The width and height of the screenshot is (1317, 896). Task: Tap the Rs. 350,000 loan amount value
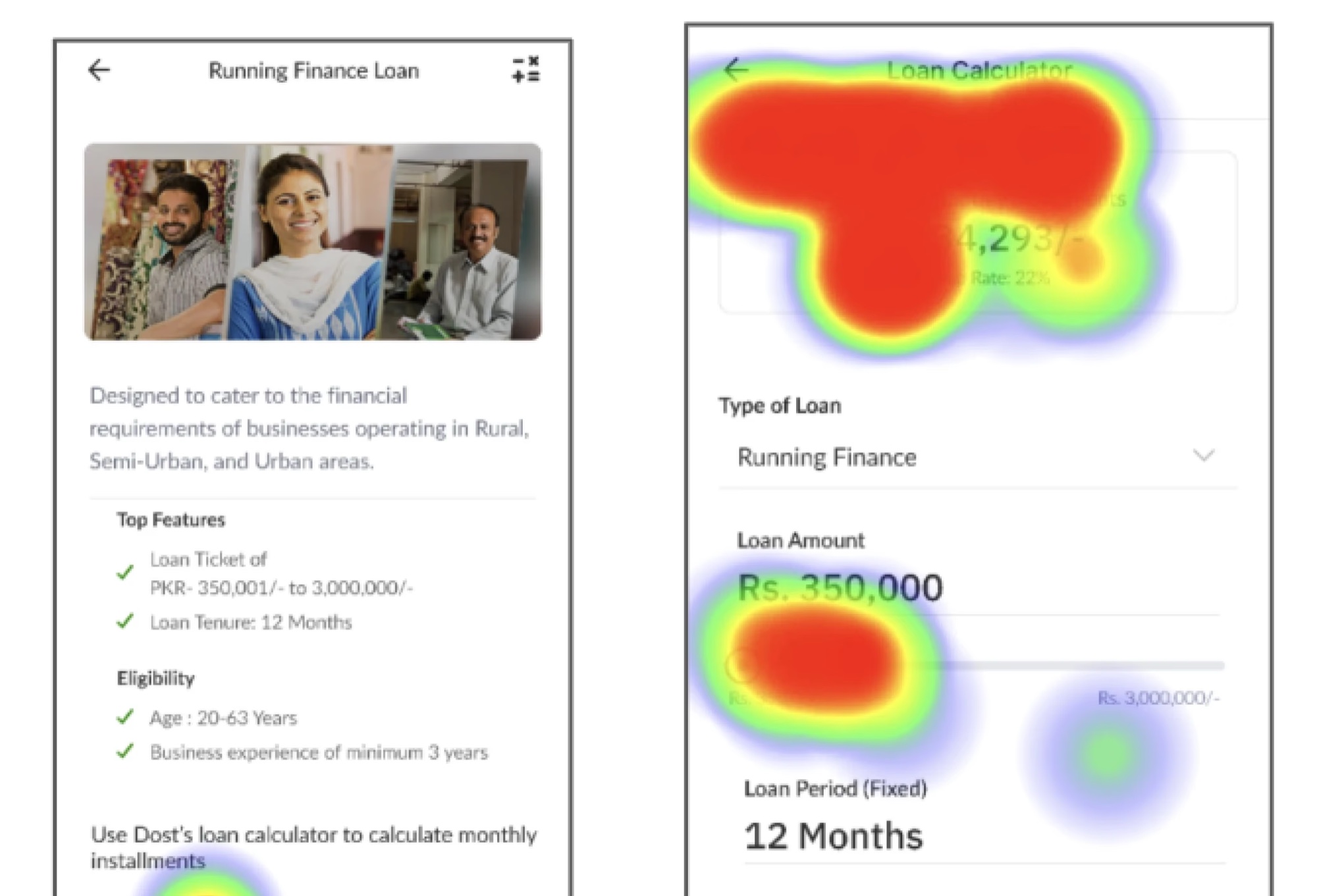[840, 588]
